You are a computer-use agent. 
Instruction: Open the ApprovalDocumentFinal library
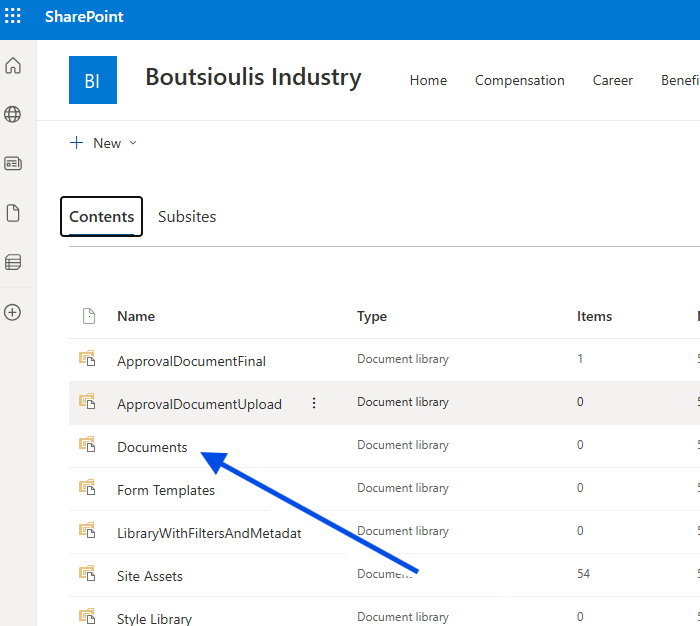click(x=191, y=361)
